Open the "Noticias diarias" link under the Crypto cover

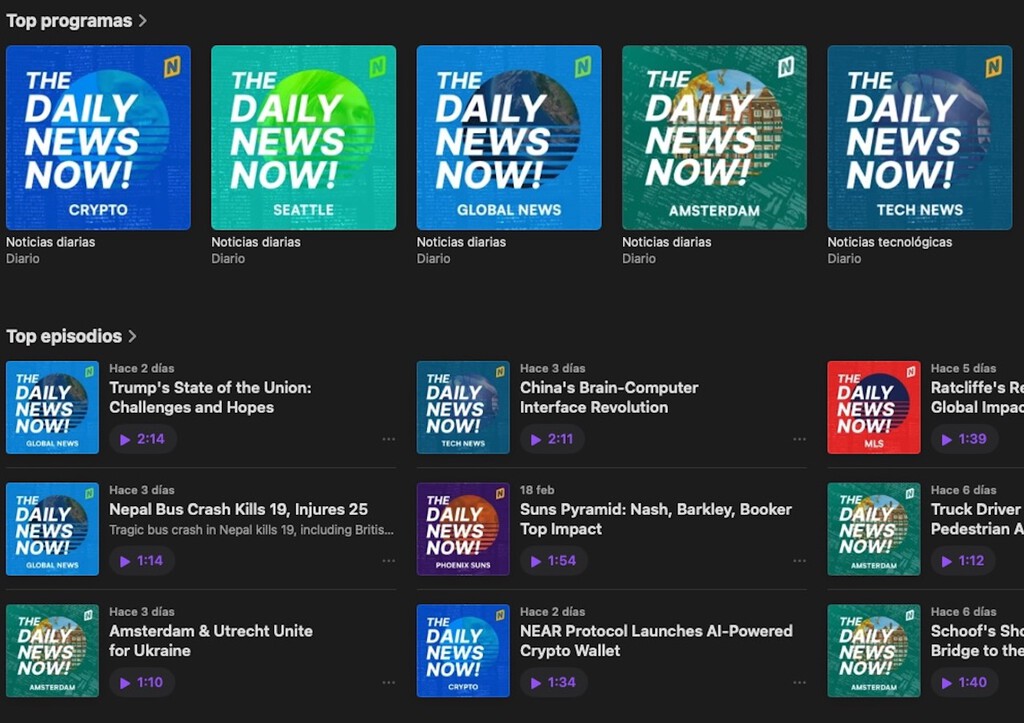point(50,241)
